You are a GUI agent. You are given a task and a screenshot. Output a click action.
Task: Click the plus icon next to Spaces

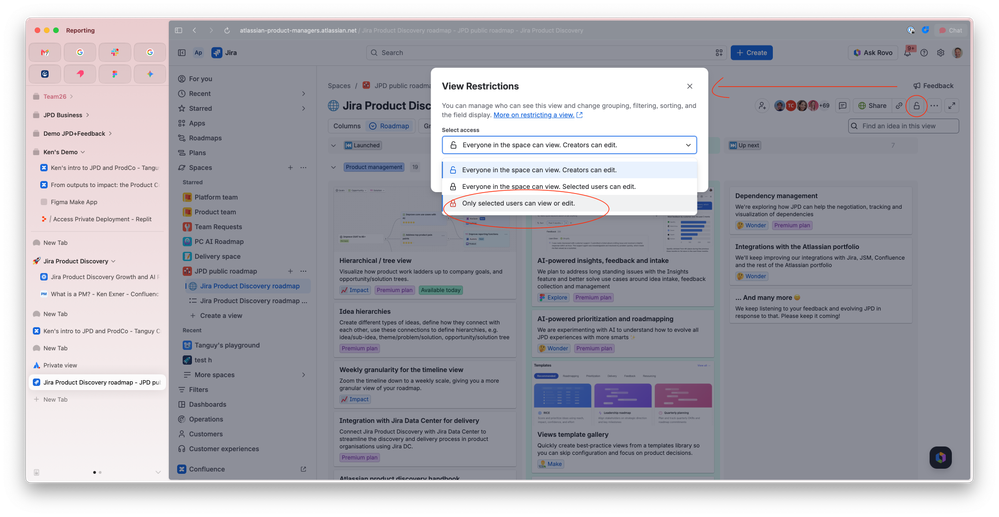coord(290,168)
